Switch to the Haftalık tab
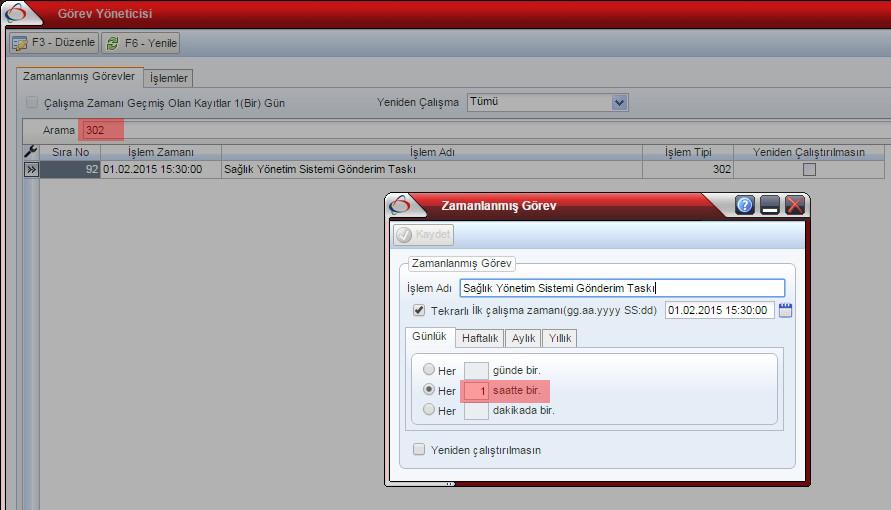891x510 pixels. (480, 338)
